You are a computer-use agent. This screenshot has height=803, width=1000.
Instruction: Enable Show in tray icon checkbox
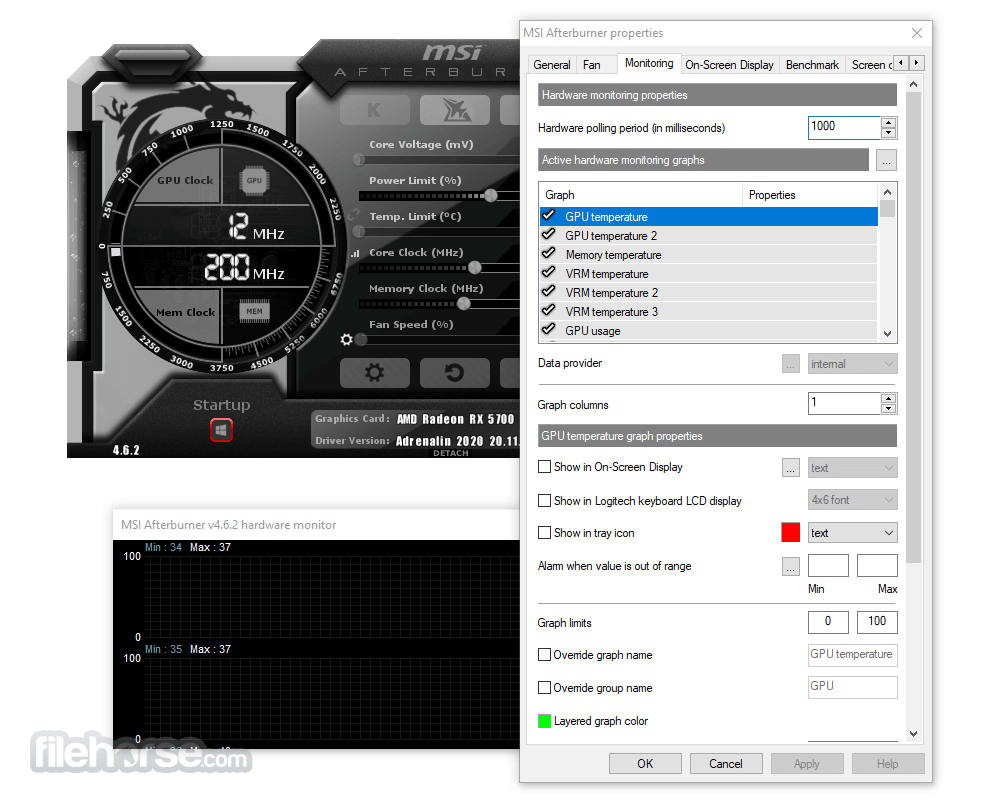point(544,533)
